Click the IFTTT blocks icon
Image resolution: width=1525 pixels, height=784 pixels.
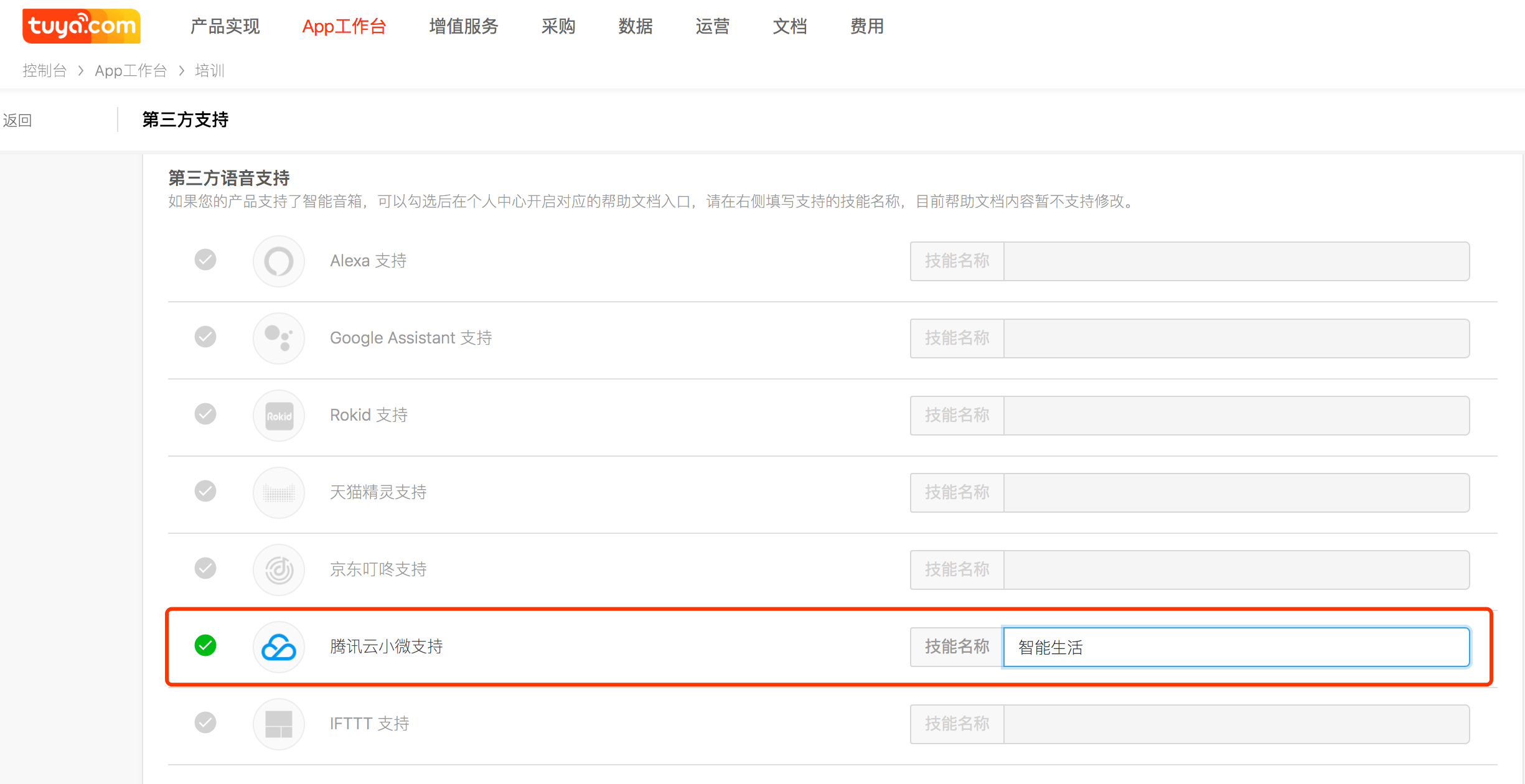pyautogui.click(x=279, y=724)
